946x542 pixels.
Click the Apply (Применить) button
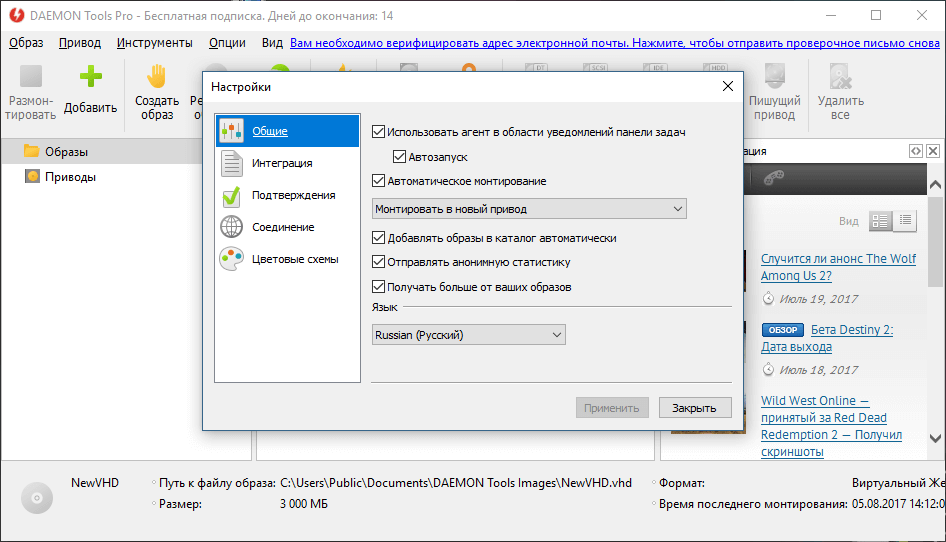(x=612, y=408)
